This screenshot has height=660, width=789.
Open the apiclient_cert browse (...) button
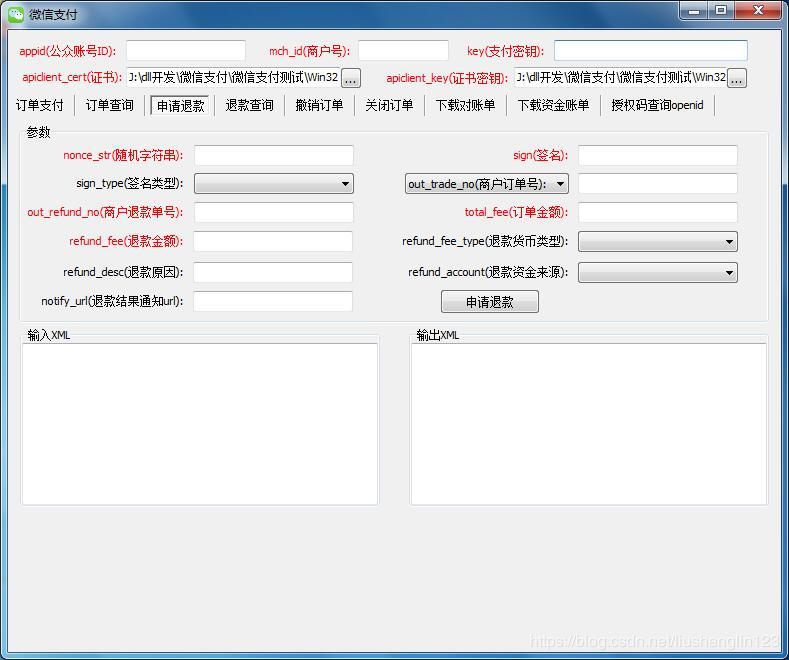(351, 78)
